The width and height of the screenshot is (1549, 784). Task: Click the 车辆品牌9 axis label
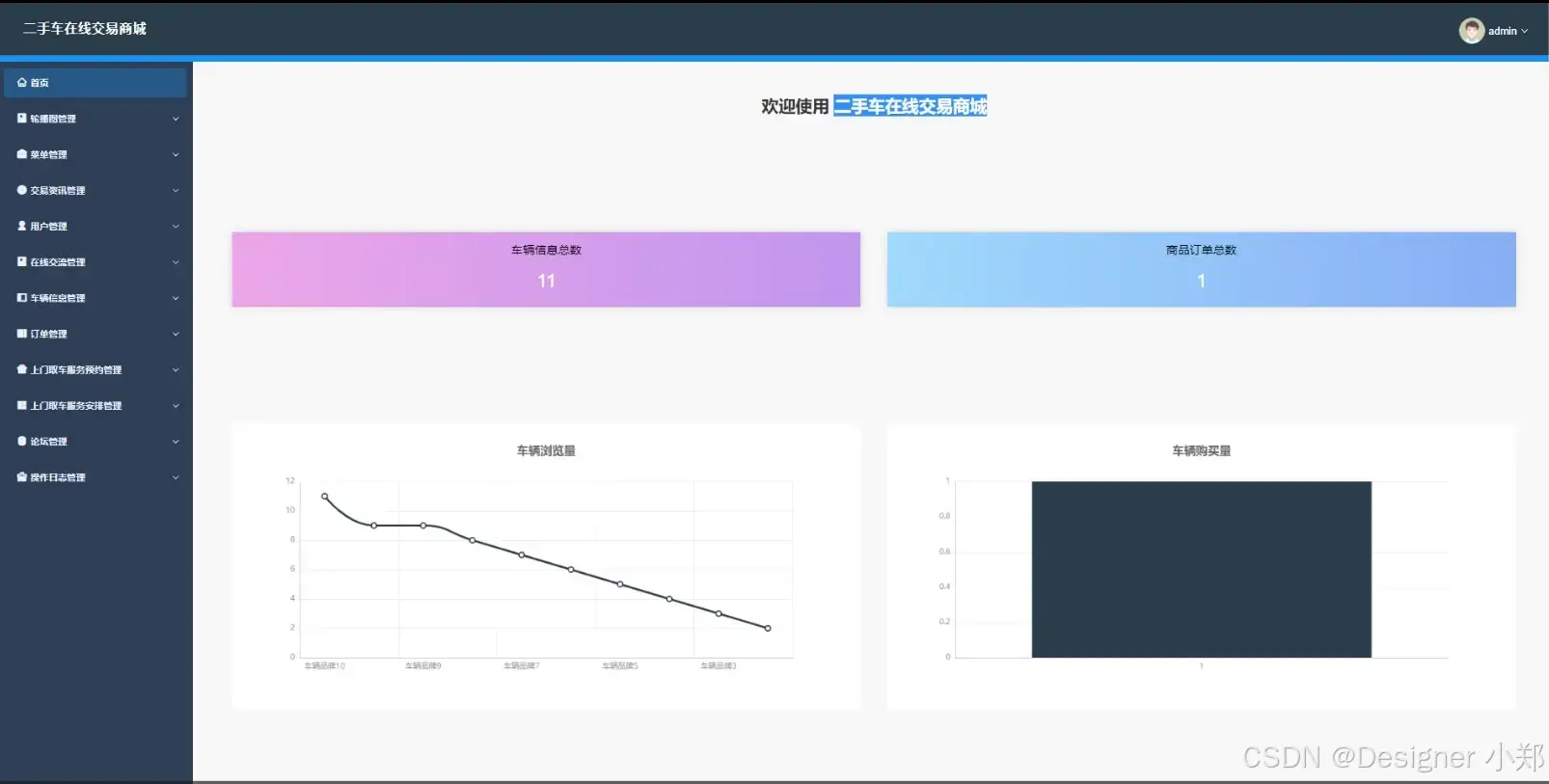click(x=423, y=666)
